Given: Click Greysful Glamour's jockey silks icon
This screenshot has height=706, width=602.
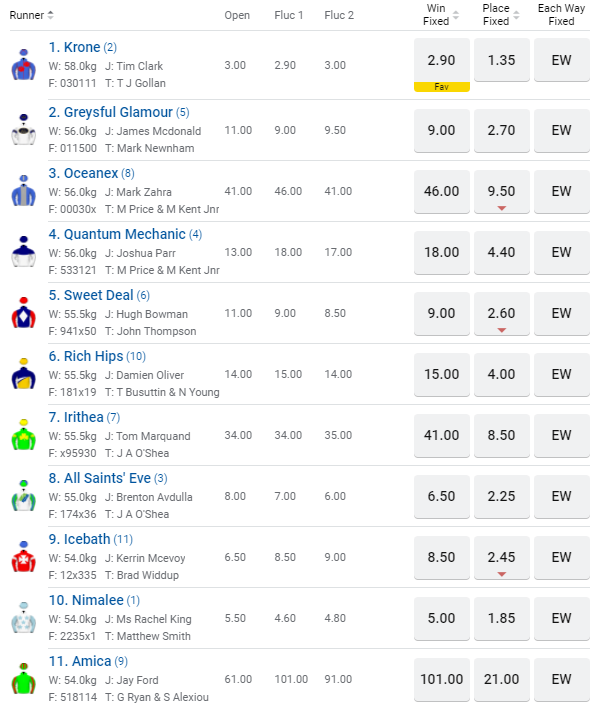Looking at the screenshot, I should (23, 130).
